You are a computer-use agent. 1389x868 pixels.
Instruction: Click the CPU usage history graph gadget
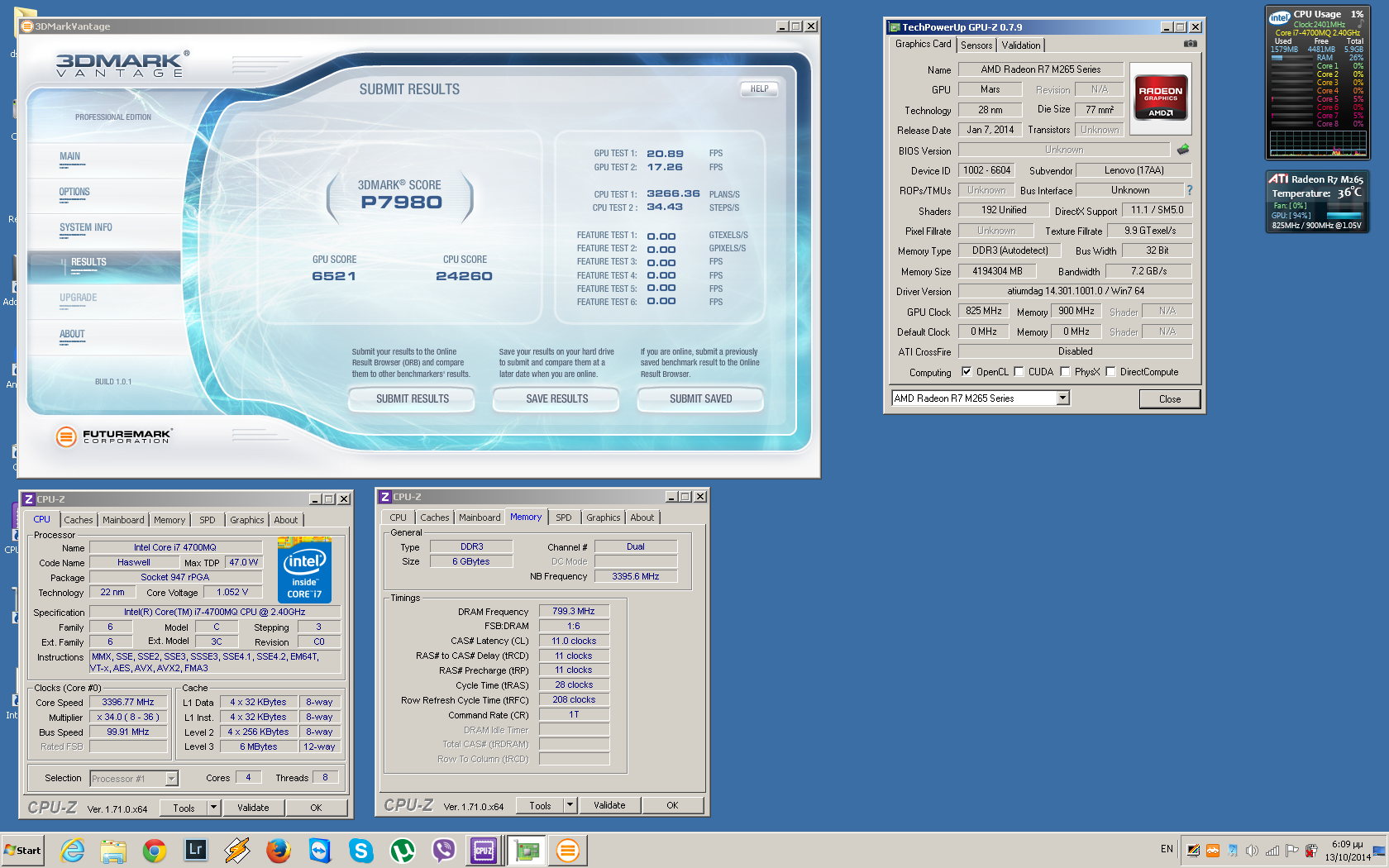click(x=1318, y=142)
